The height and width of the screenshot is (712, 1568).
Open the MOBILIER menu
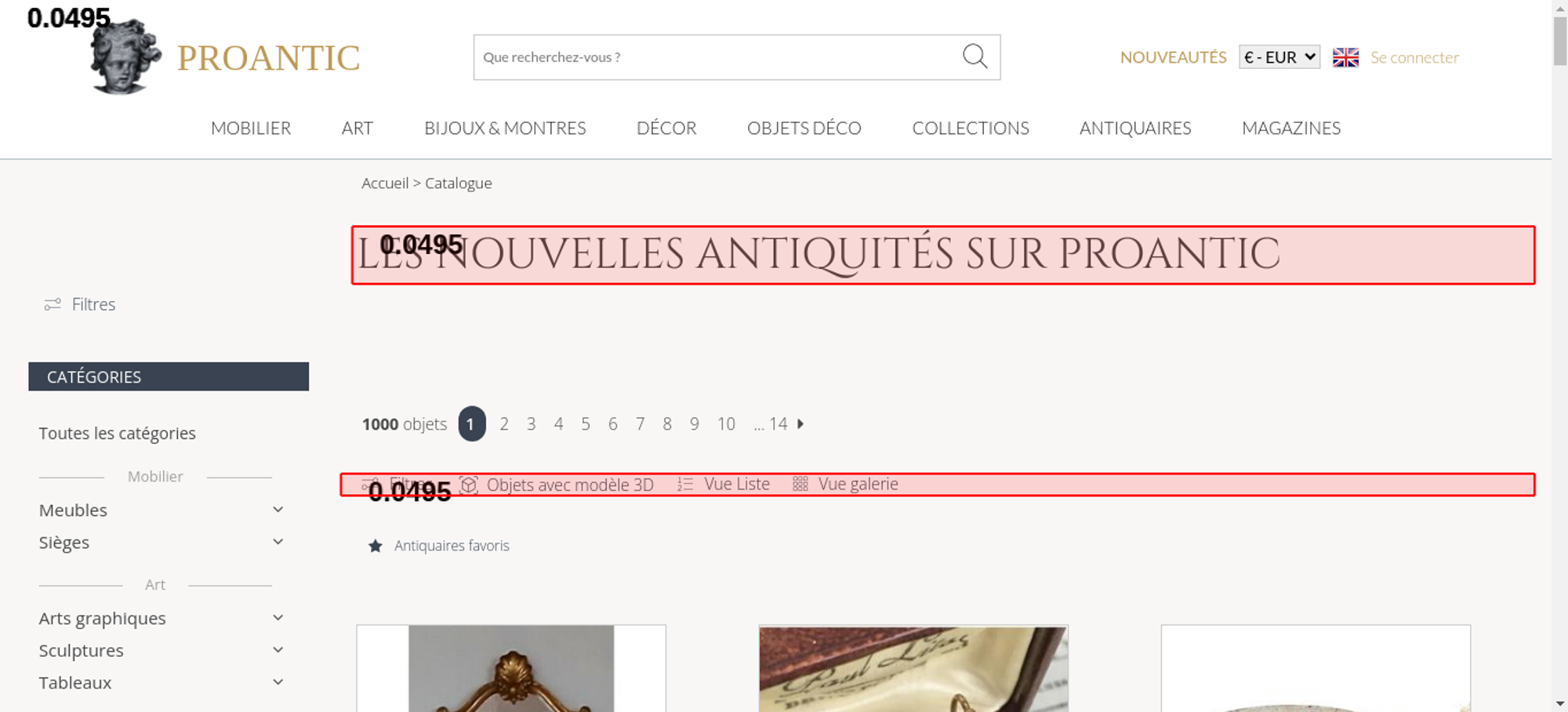251,128
